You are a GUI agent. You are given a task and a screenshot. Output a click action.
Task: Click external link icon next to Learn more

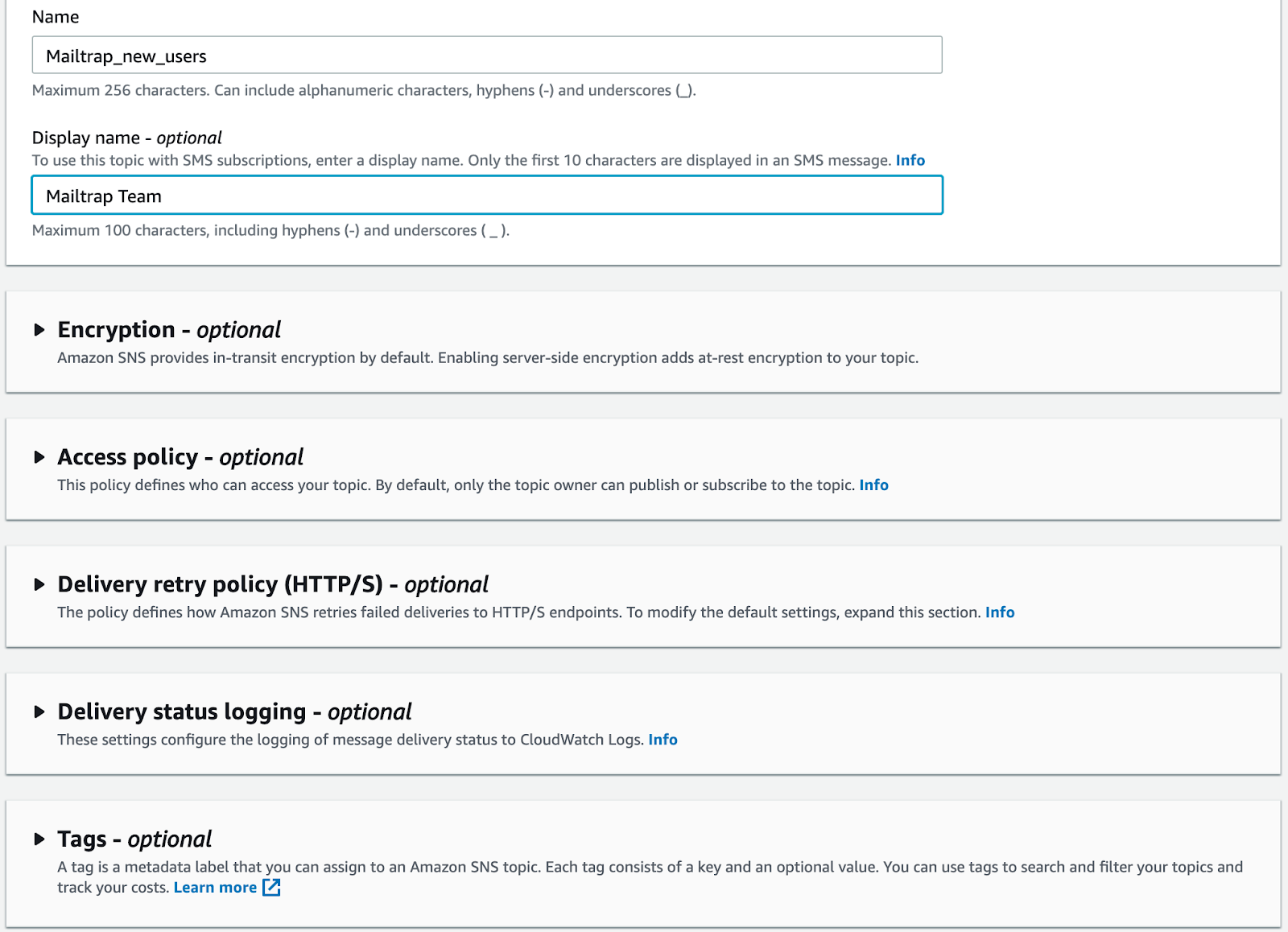coord(272,887)
